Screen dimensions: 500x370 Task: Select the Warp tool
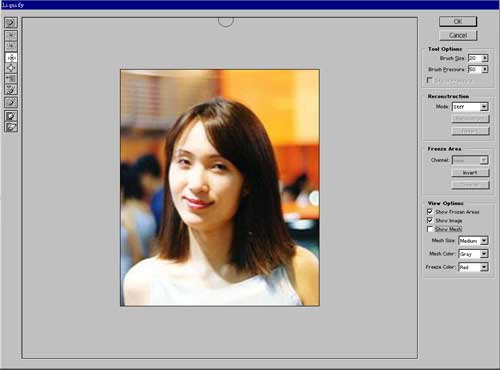[x=11, y=23]
